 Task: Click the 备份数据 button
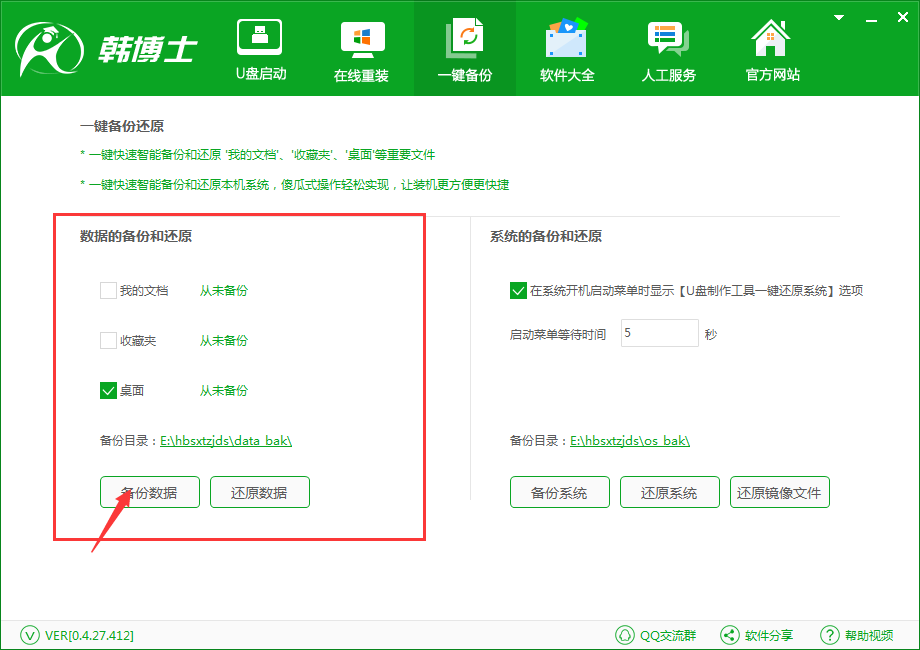pyautogui.click(x=149, y=492)
